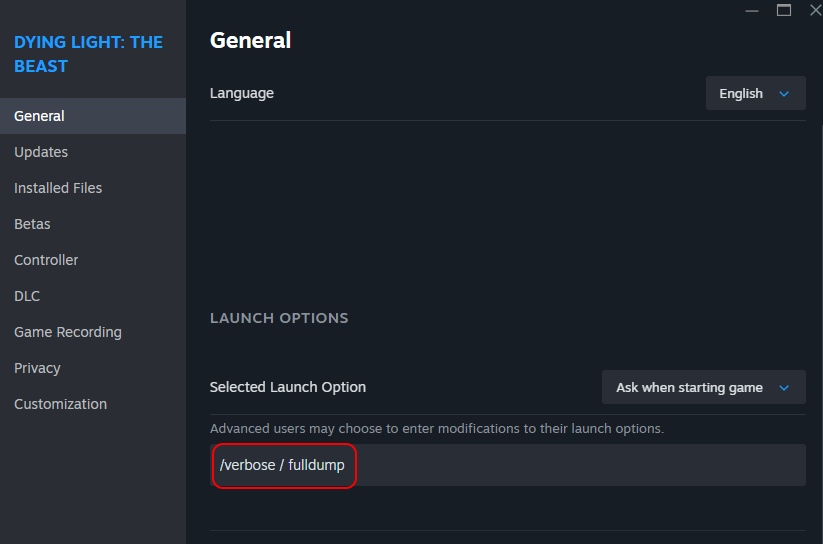Image resolution: width=823 pixels, height=544 pixels.
Task: Click the Launch Options section header
Action: click(x=279, y=318)
